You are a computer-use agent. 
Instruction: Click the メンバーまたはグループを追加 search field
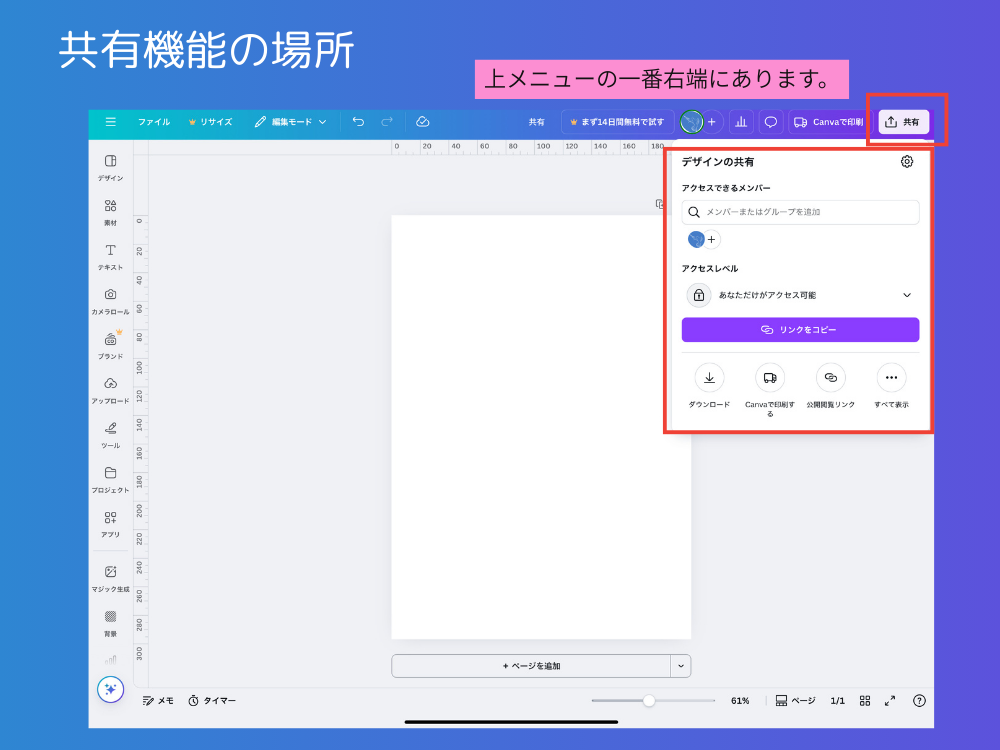800,212
